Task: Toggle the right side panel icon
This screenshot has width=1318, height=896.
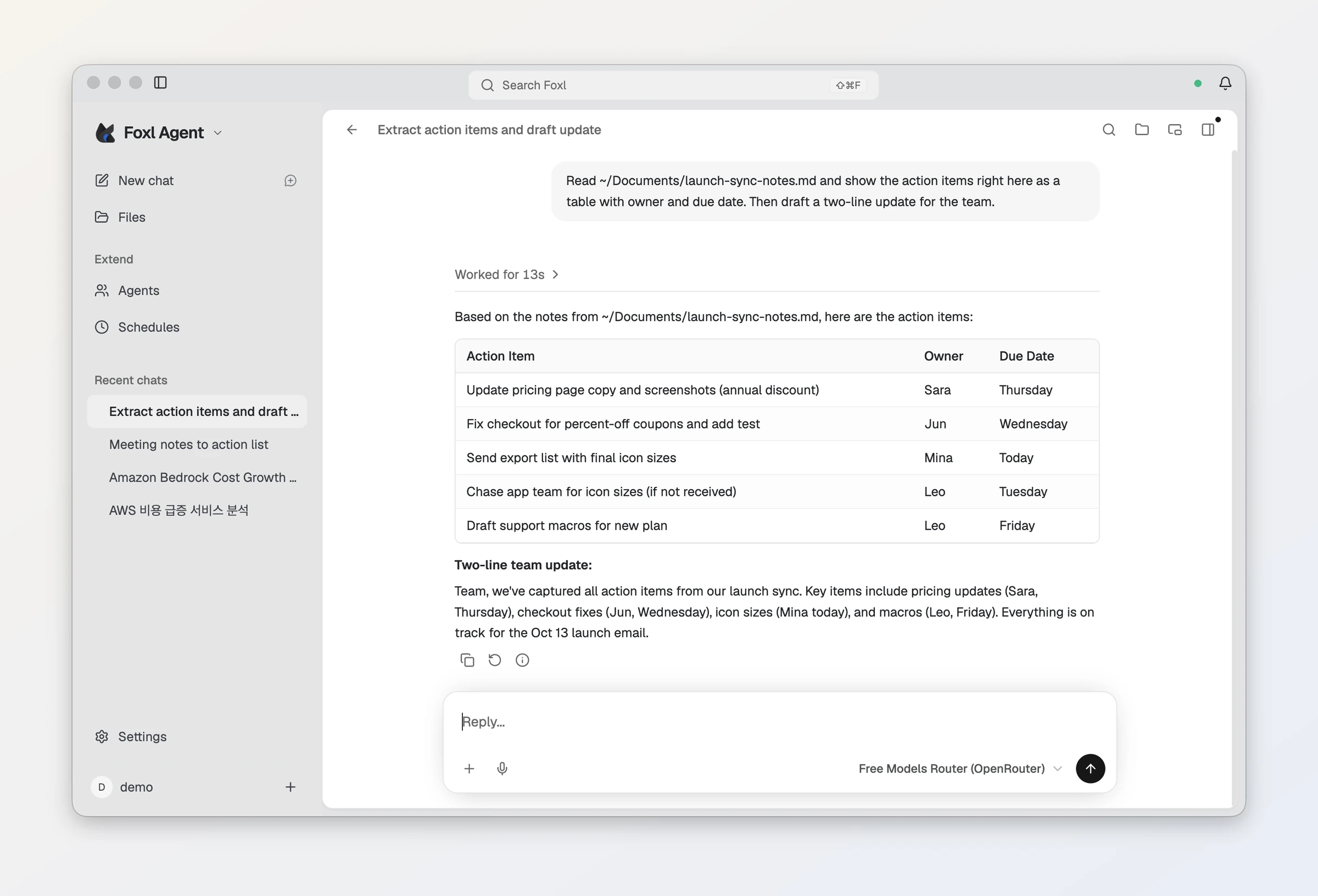Action: pyautogui.click(x=1208, y=130)
